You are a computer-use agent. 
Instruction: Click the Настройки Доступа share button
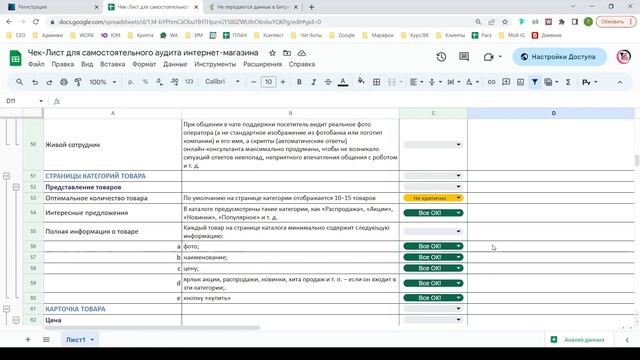click(x=559, y=57)
